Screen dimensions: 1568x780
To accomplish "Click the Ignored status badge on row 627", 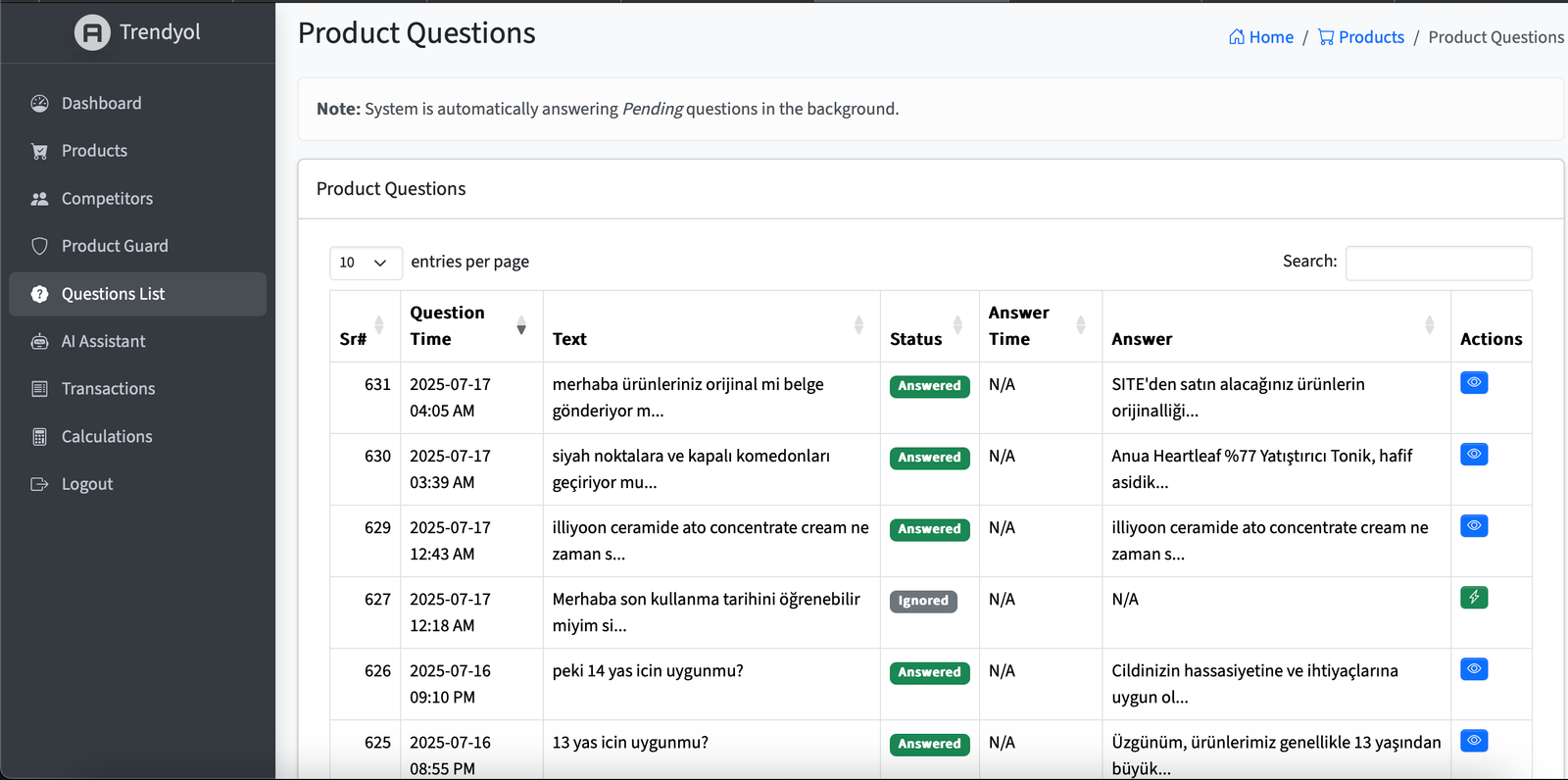I will (923, 601).
